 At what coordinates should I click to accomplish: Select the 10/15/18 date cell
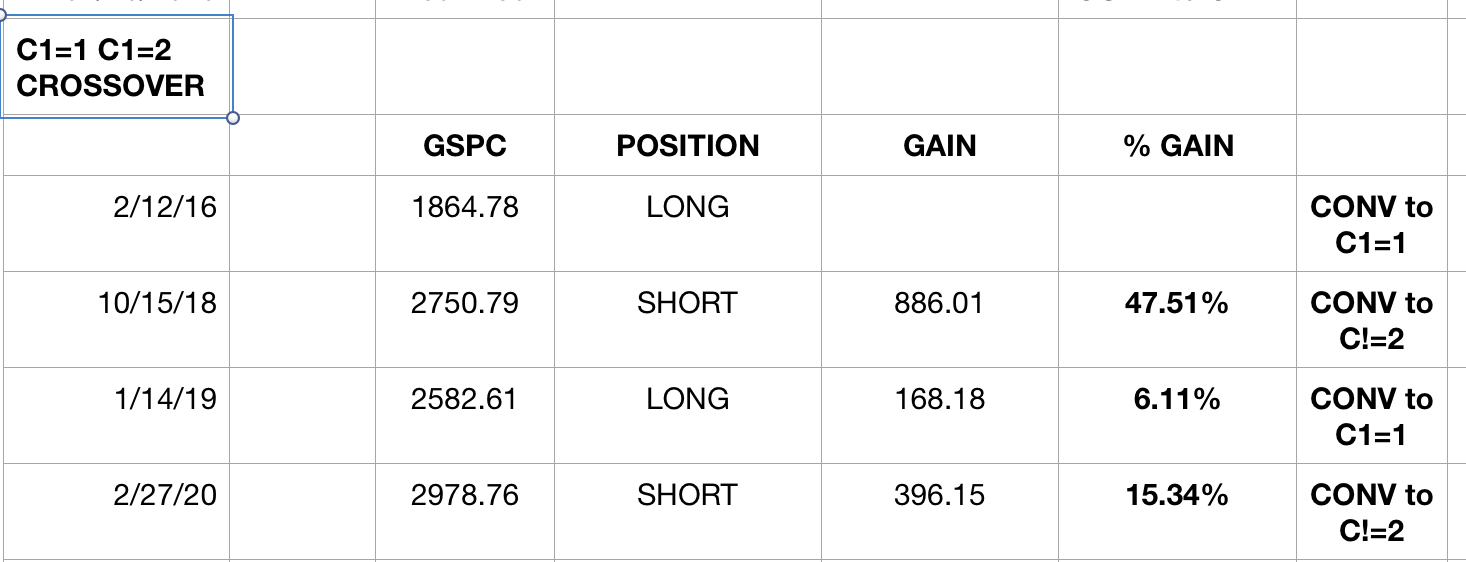pos(157,303)
